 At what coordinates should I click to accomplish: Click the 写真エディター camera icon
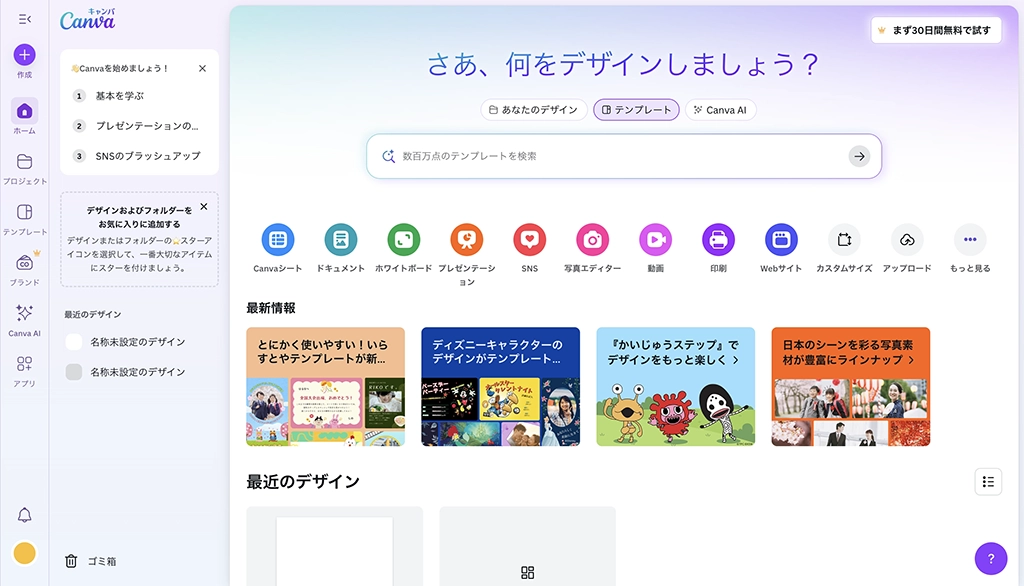click(x=592, y=240)
